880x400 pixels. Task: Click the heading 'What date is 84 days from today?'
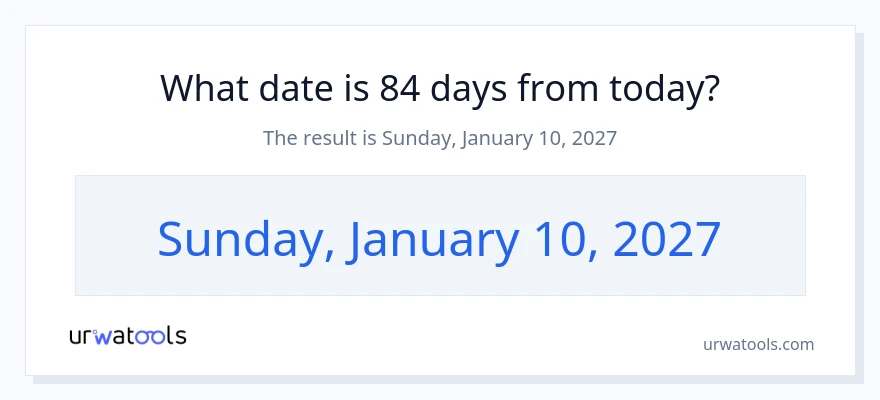point(439,88)
